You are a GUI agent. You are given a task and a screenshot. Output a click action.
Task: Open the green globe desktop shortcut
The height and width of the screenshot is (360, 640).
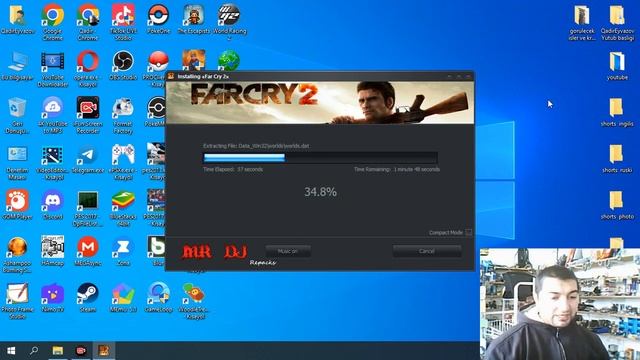[x=229, y=60]
